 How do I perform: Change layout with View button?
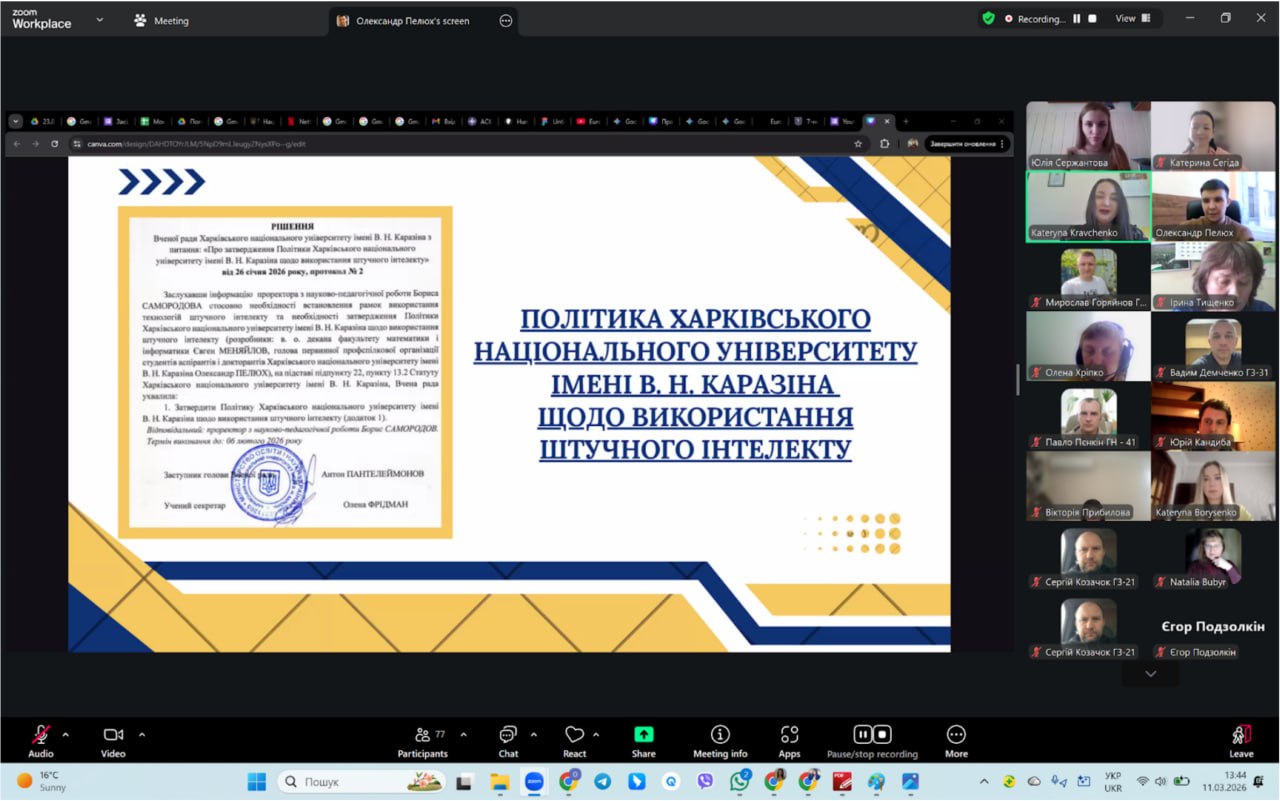point(1132,18)
